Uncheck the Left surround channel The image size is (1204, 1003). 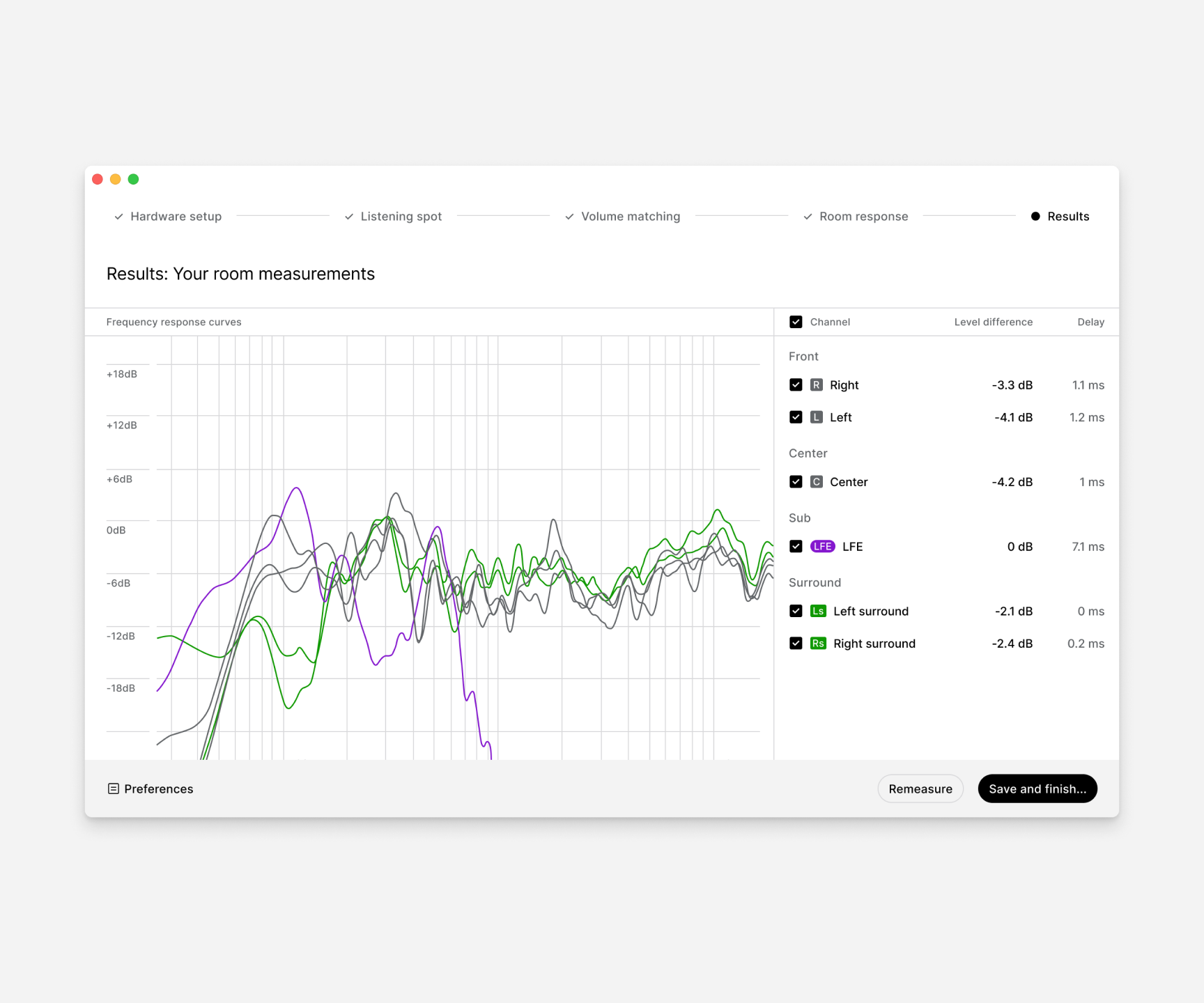(x=796, y=611)
